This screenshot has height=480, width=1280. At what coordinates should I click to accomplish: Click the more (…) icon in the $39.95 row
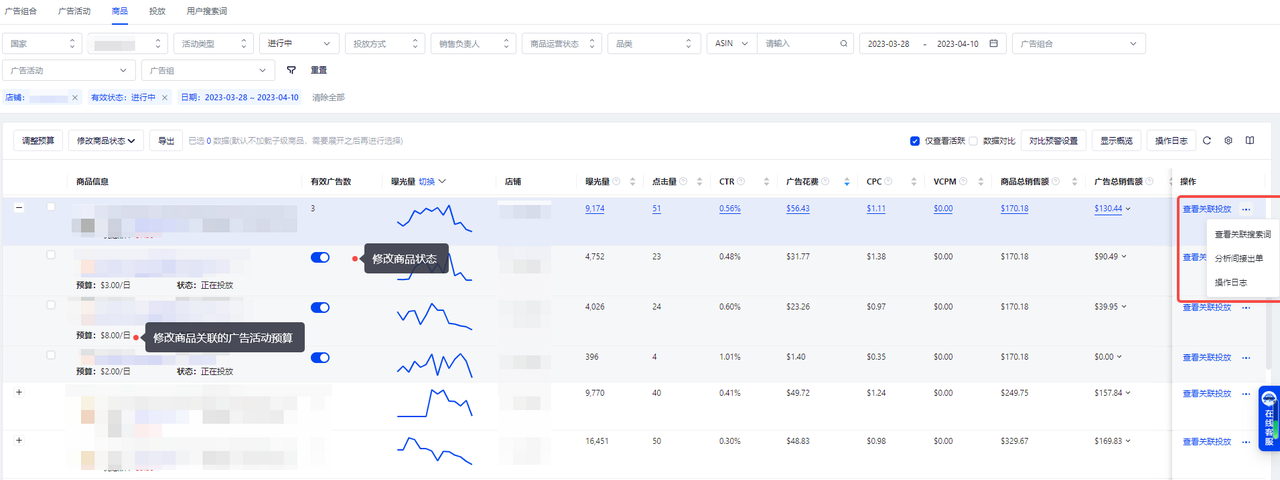(x=1246, y=308)
